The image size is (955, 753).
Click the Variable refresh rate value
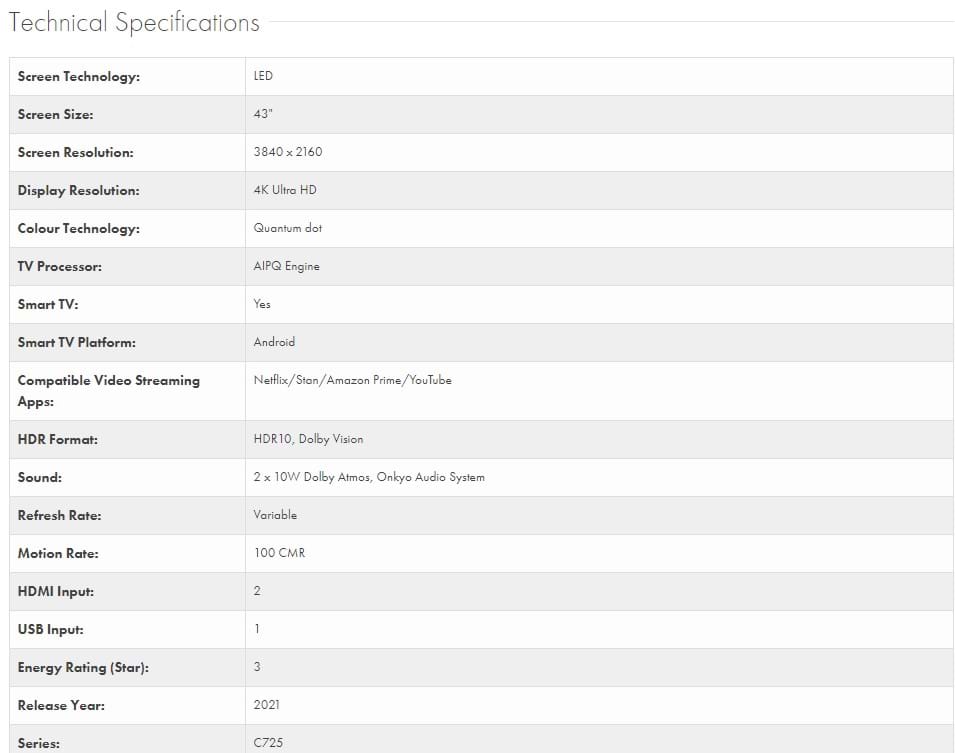(275, 515)
